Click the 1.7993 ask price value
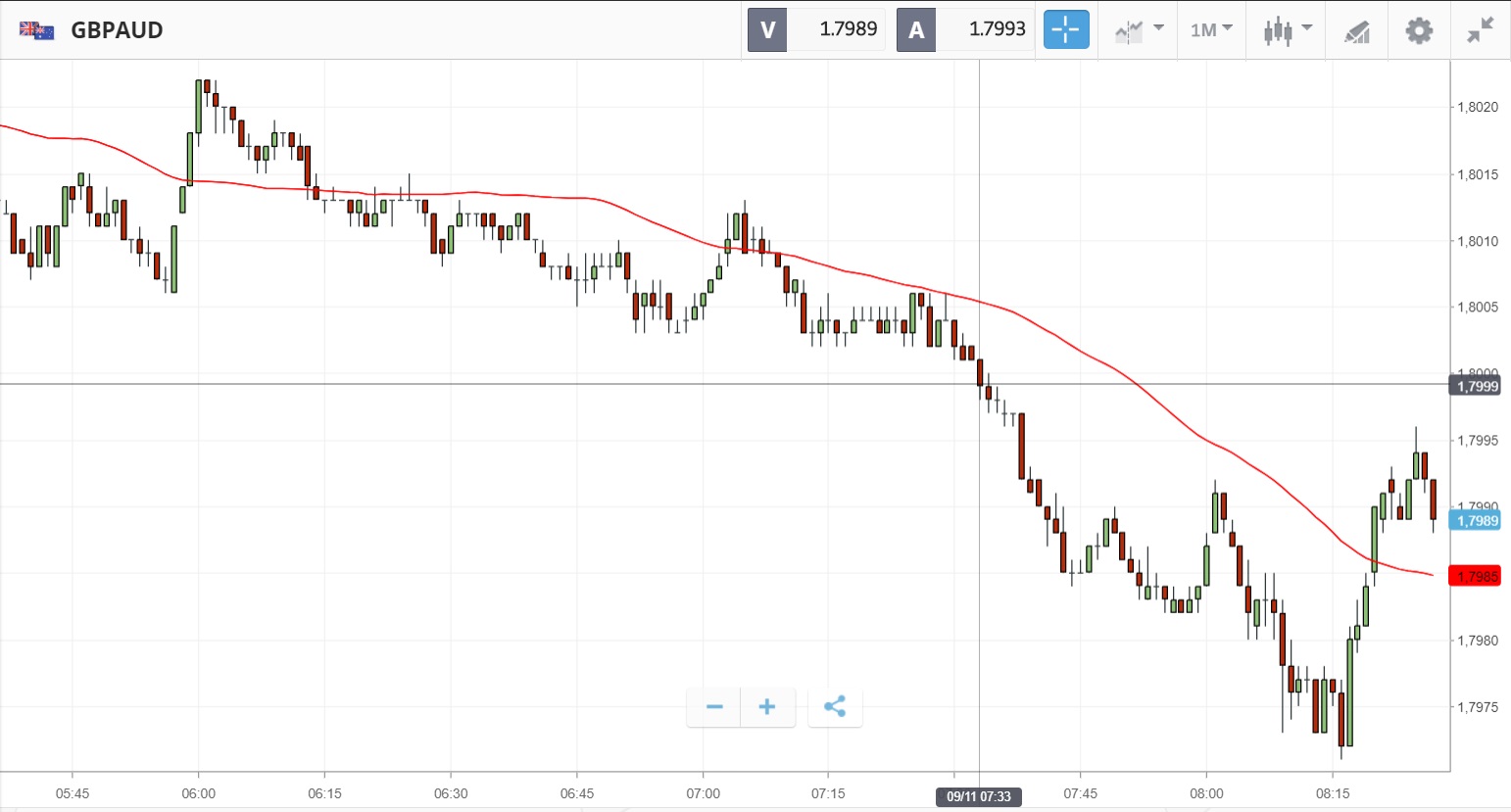The image size is (1511, 812). click(997, 29)
